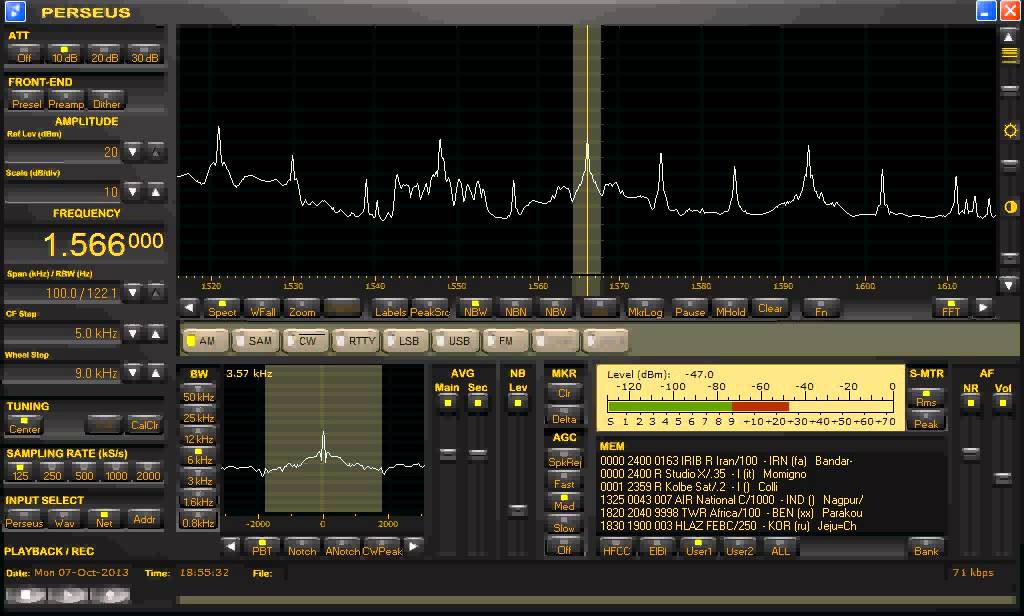
Task: Switch spectrum display to Spect view
Action: click(222, 308)
